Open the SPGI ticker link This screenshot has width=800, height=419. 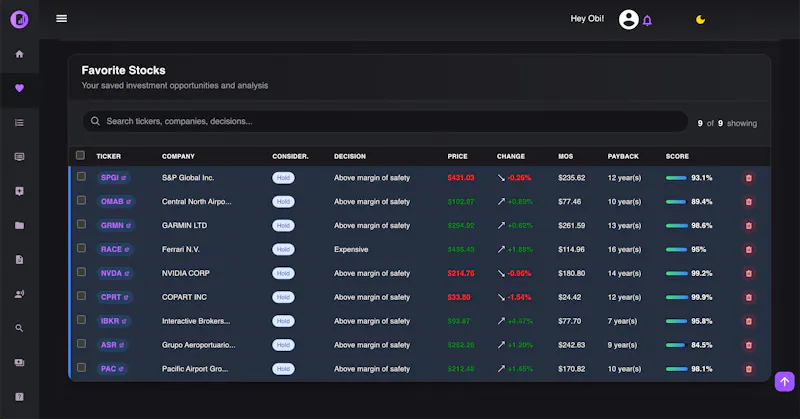113,178
